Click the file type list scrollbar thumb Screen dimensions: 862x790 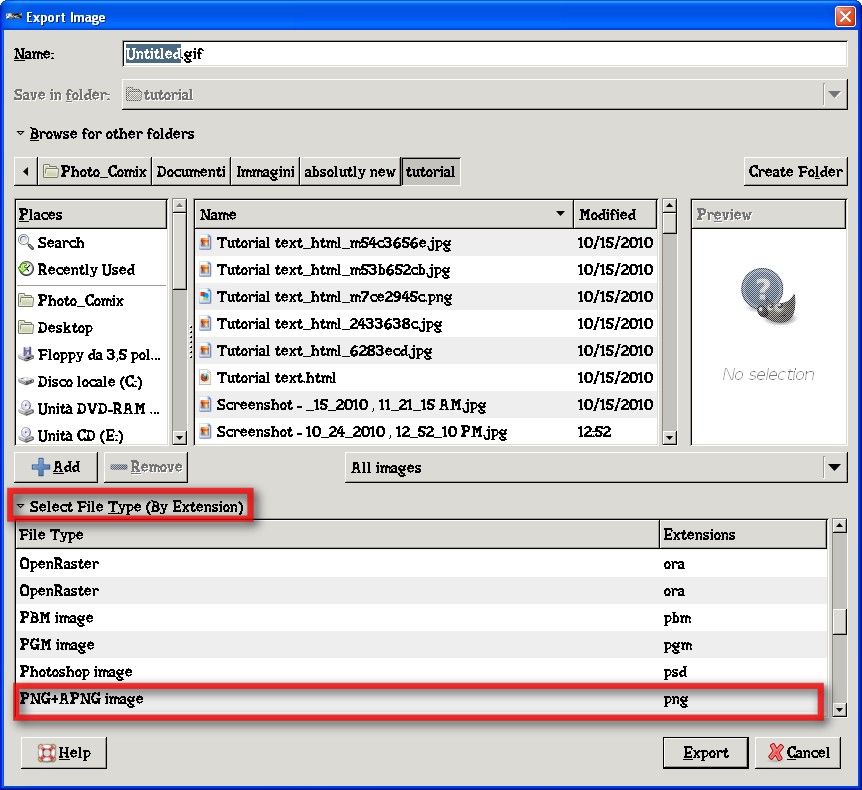tap(839, 621)
